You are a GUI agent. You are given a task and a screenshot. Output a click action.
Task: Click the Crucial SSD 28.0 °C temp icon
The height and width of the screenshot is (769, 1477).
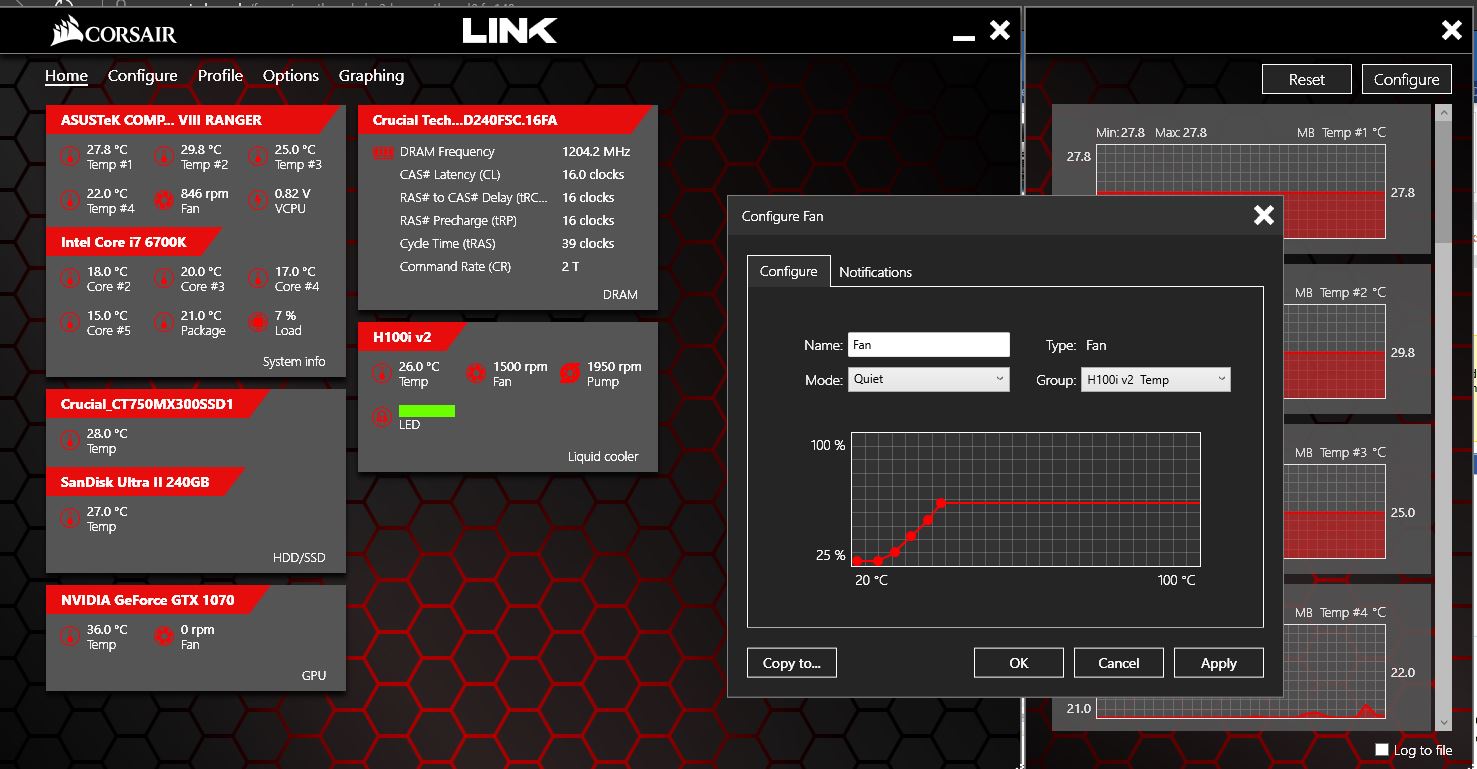(x=70, y=440)
